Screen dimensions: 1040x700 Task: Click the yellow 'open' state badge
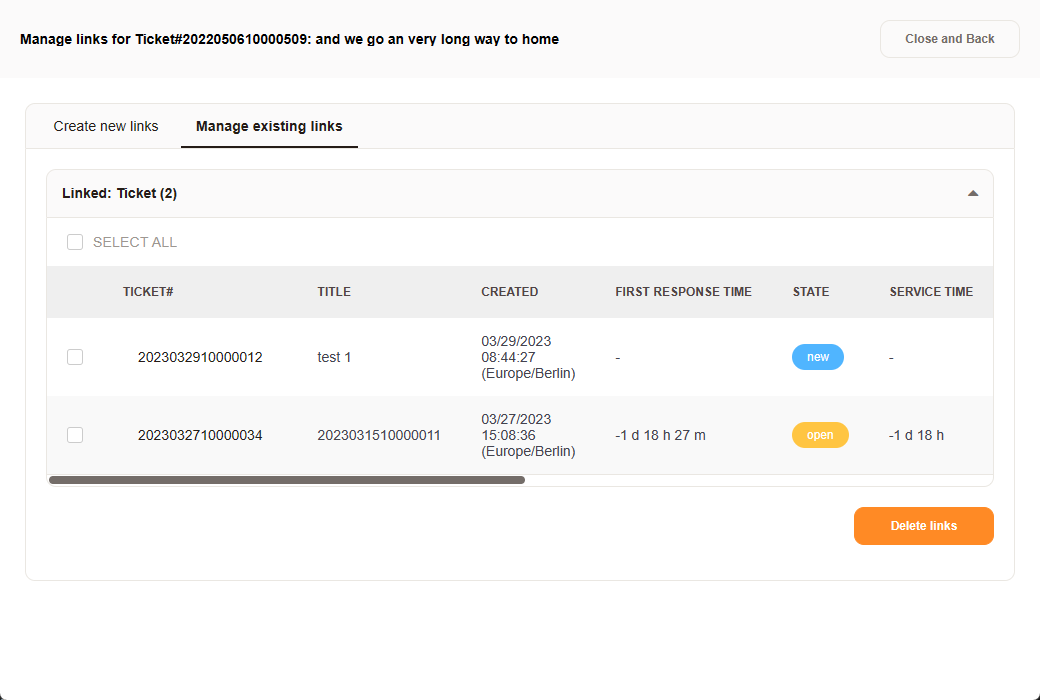pyautogui.click(x=820, y=435)
